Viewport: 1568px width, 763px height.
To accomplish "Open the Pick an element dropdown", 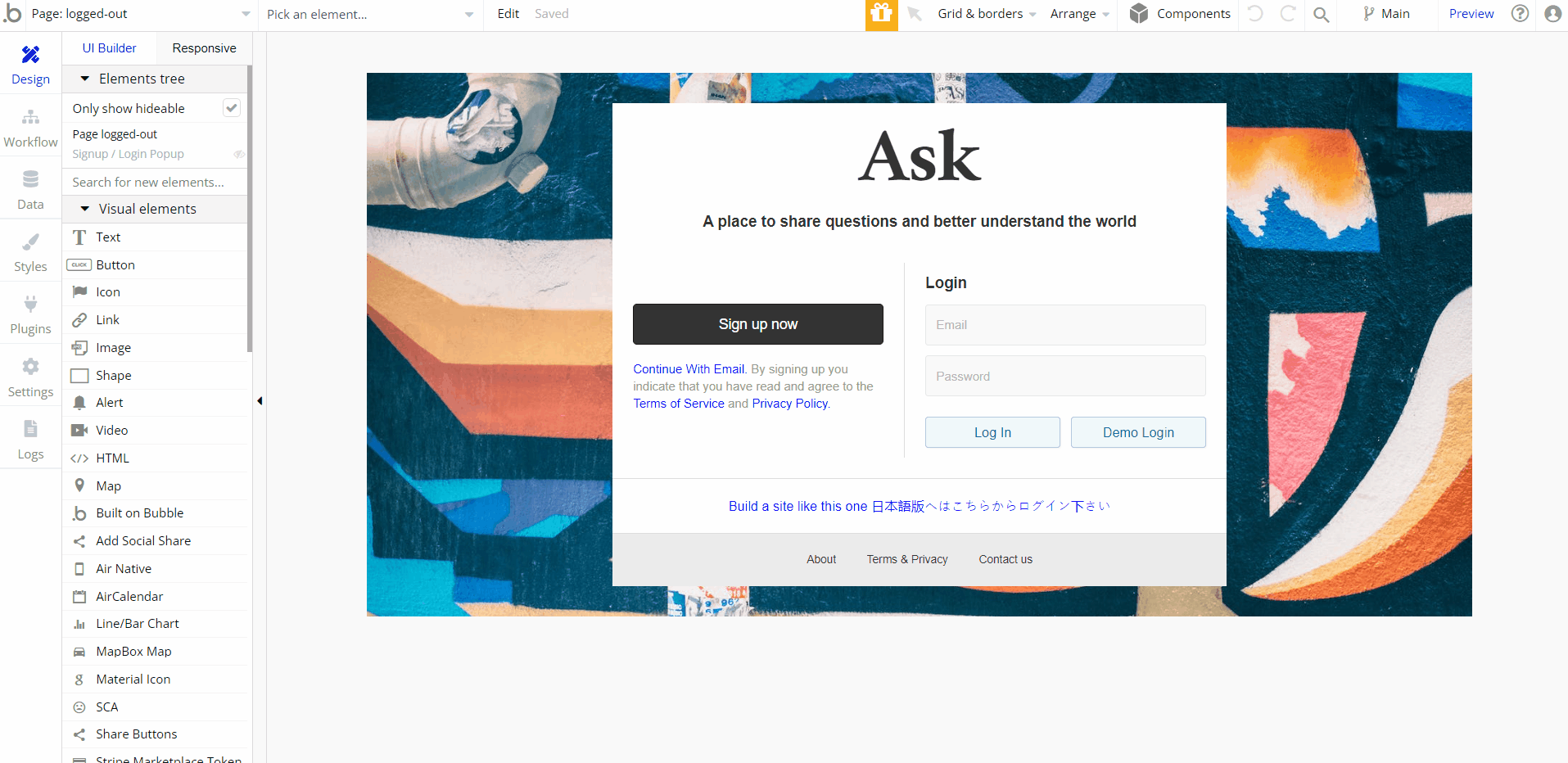I will (x=370, y=14).
